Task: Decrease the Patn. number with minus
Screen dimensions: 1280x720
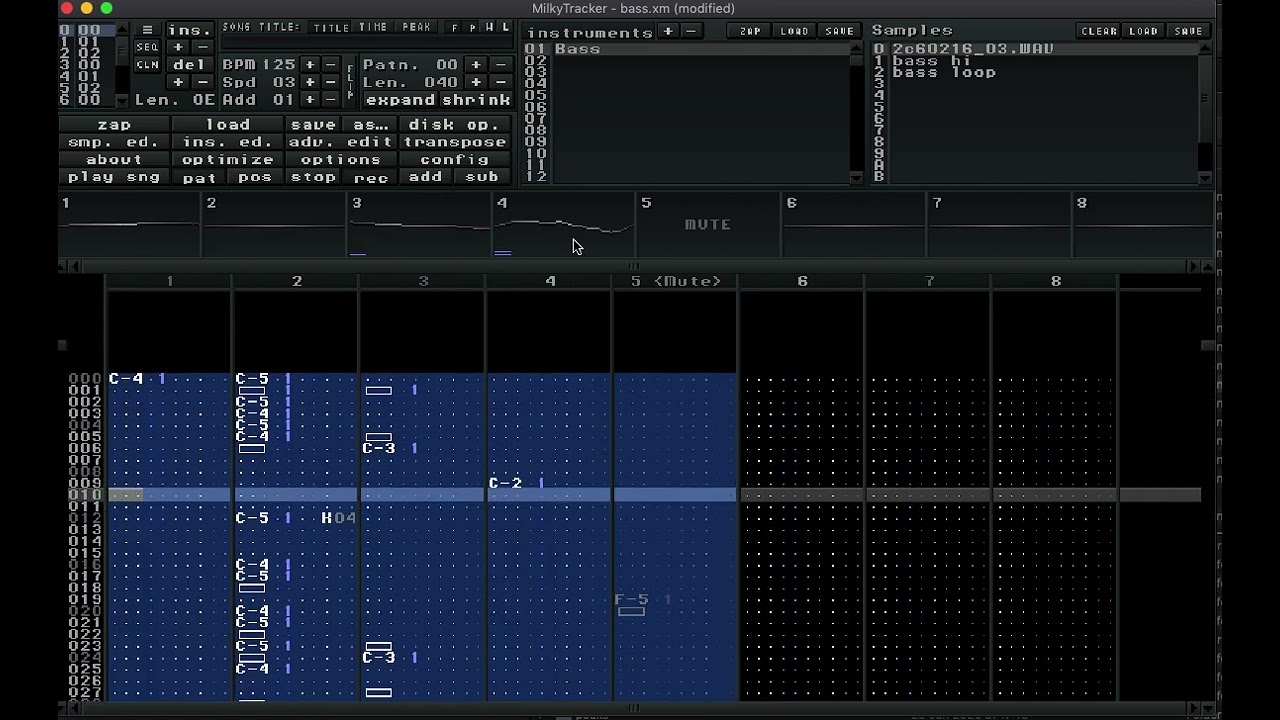Action: pyautogui.click(x=500, y=64)
